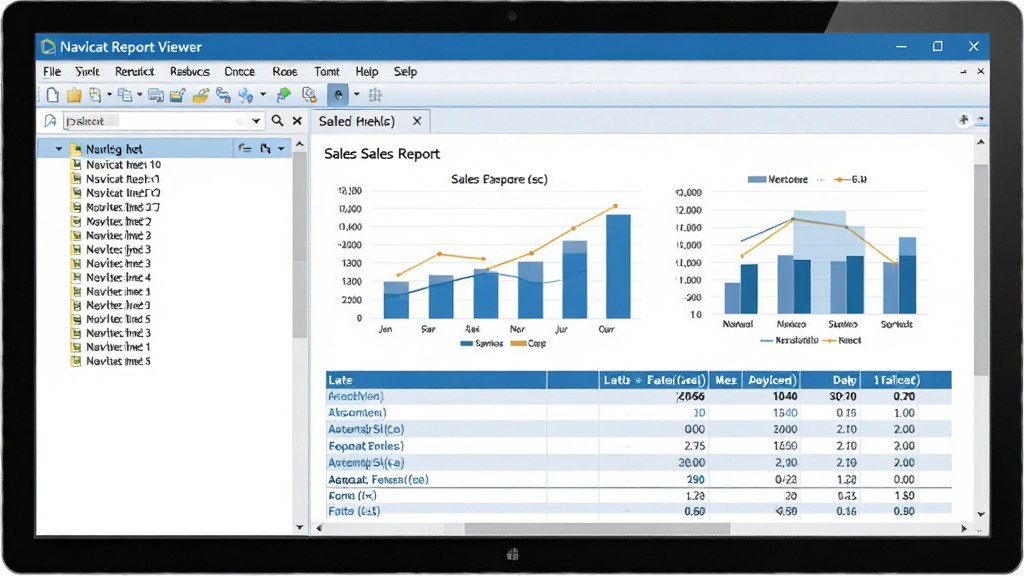Run search with the magnifier icon
The image size is (1024, 576).
click(278, 121)
